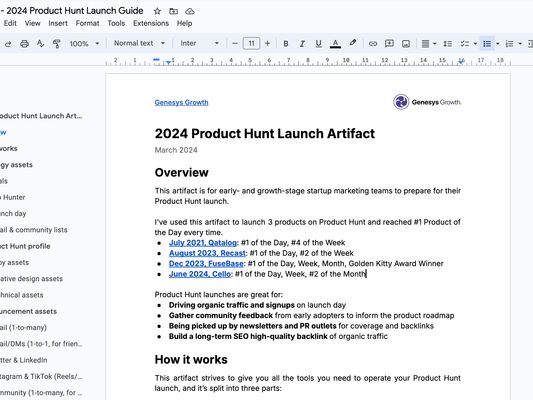The width and height of the screenshot is (533, 400).
Task: Click the '2024 Product Hunt Launch Artifact' title
Action: [265, 134]
